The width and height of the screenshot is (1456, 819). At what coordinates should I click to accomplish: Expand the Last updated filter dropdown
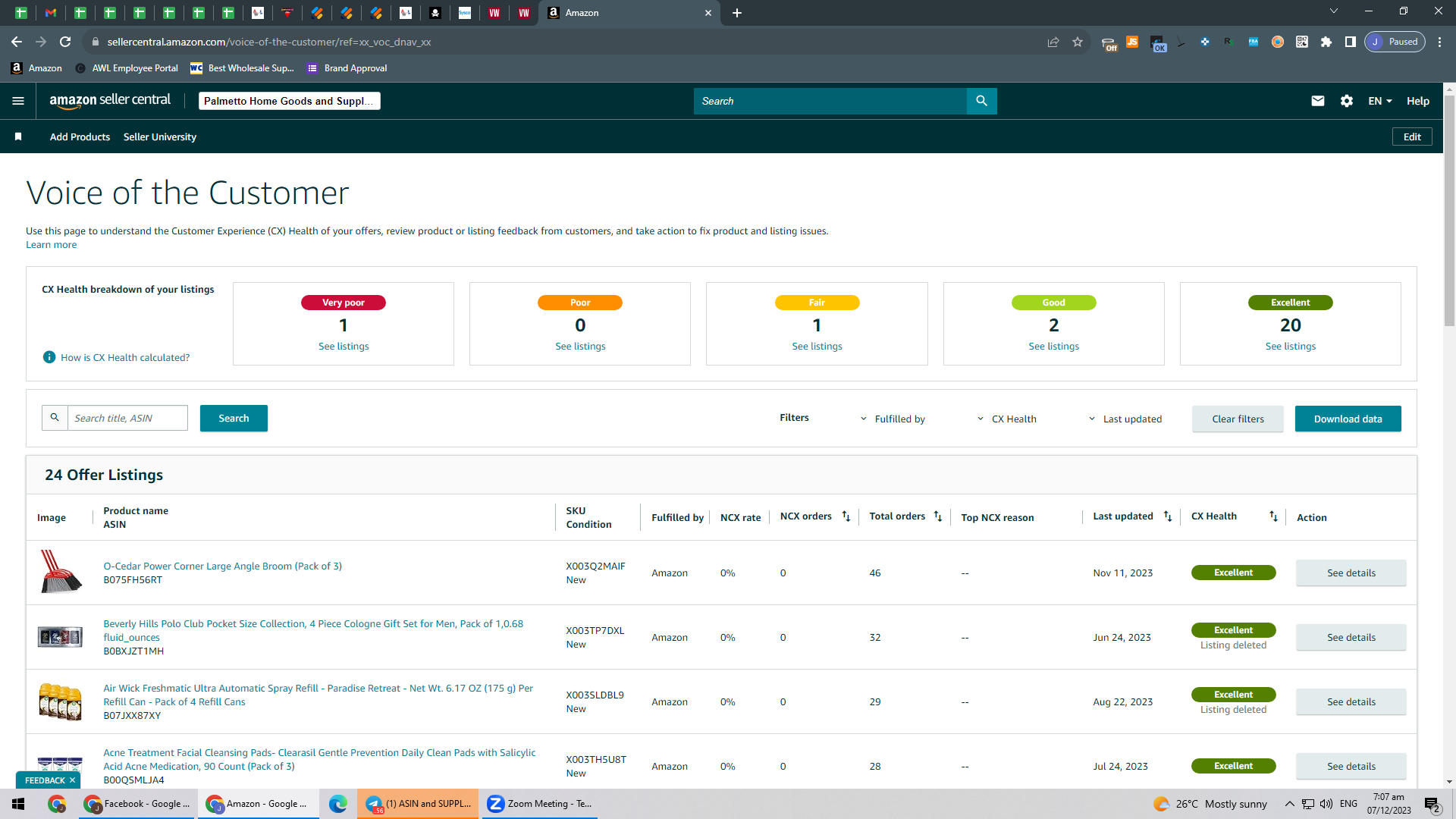[x=1125, y=419]
